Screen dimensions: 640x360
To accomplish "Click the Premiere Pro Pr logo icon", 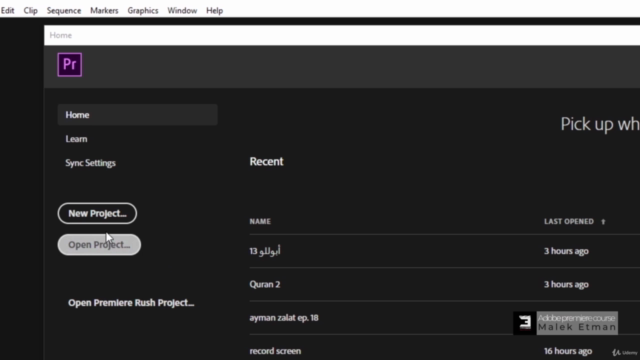I will point(69,64).
